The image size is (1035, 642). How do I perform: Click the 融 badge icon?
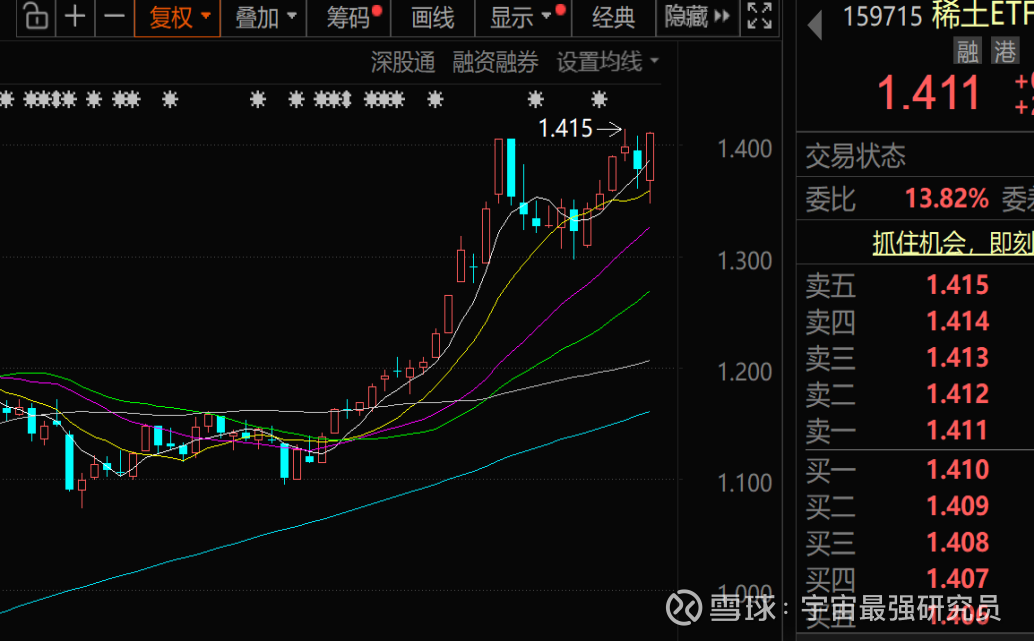(x=968, y=51)
